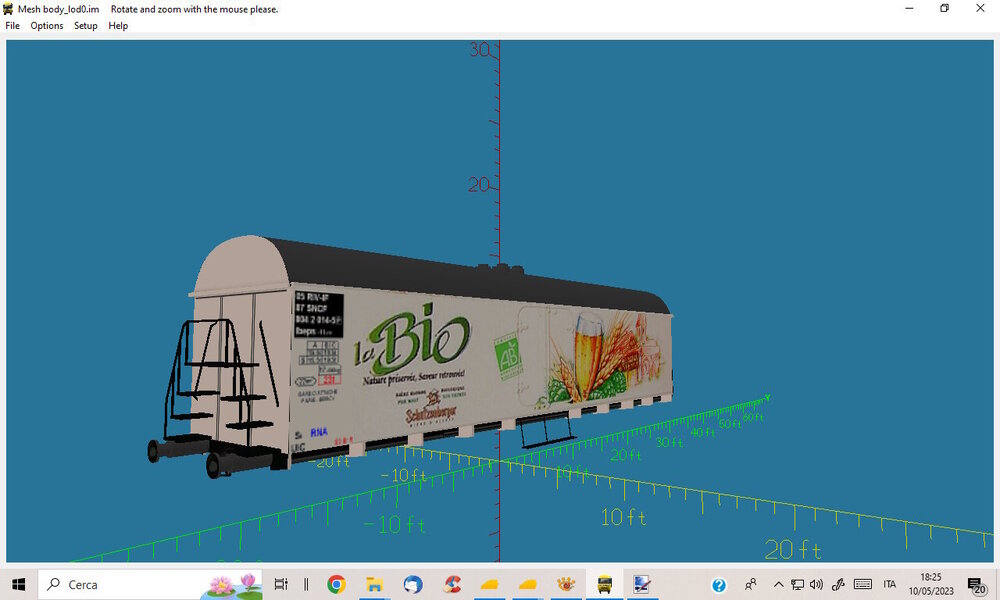Open the Windows Start menu

pyautogui.click(x=18, y=584)
